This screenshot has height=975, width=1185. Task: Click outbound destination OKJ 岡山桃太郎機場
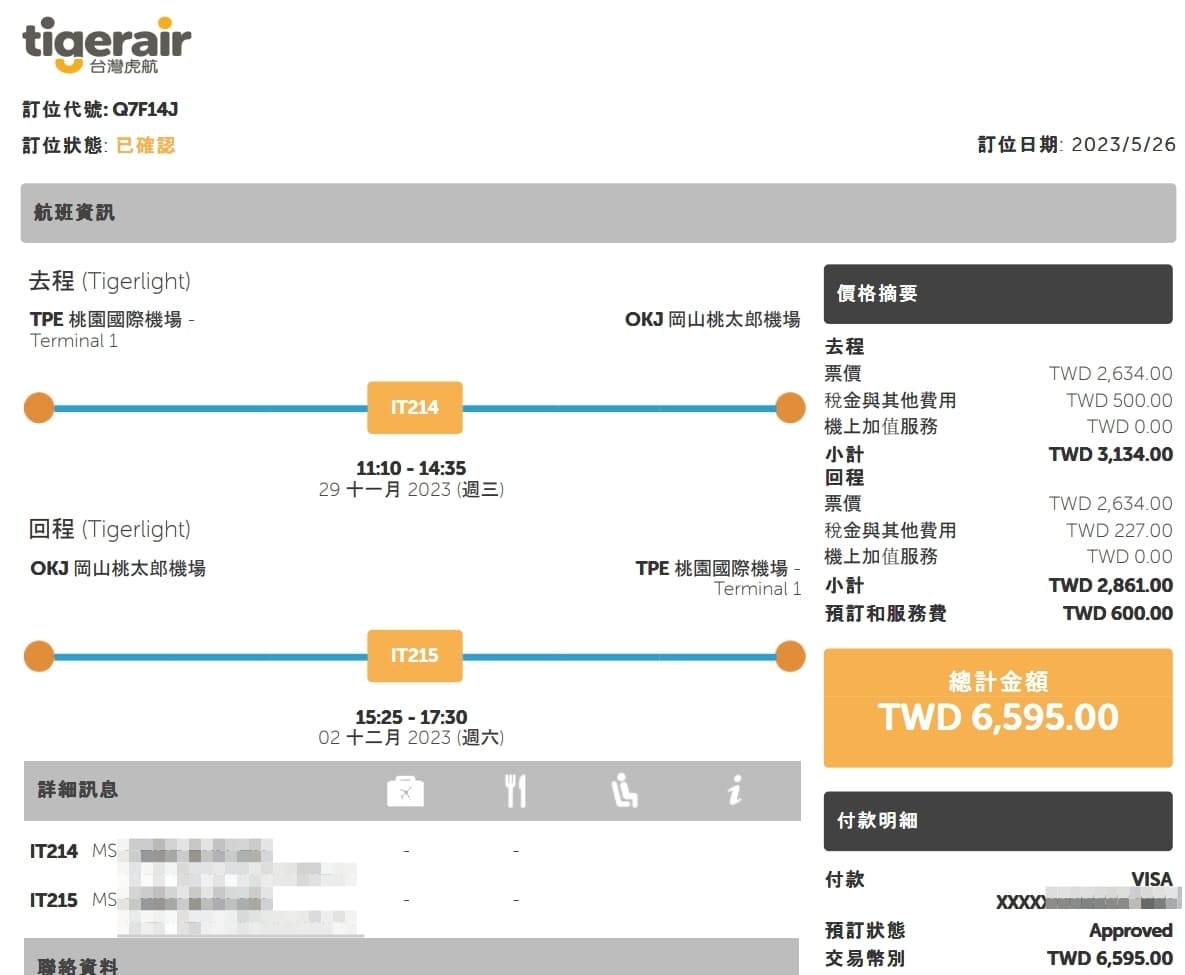[713, 320]
